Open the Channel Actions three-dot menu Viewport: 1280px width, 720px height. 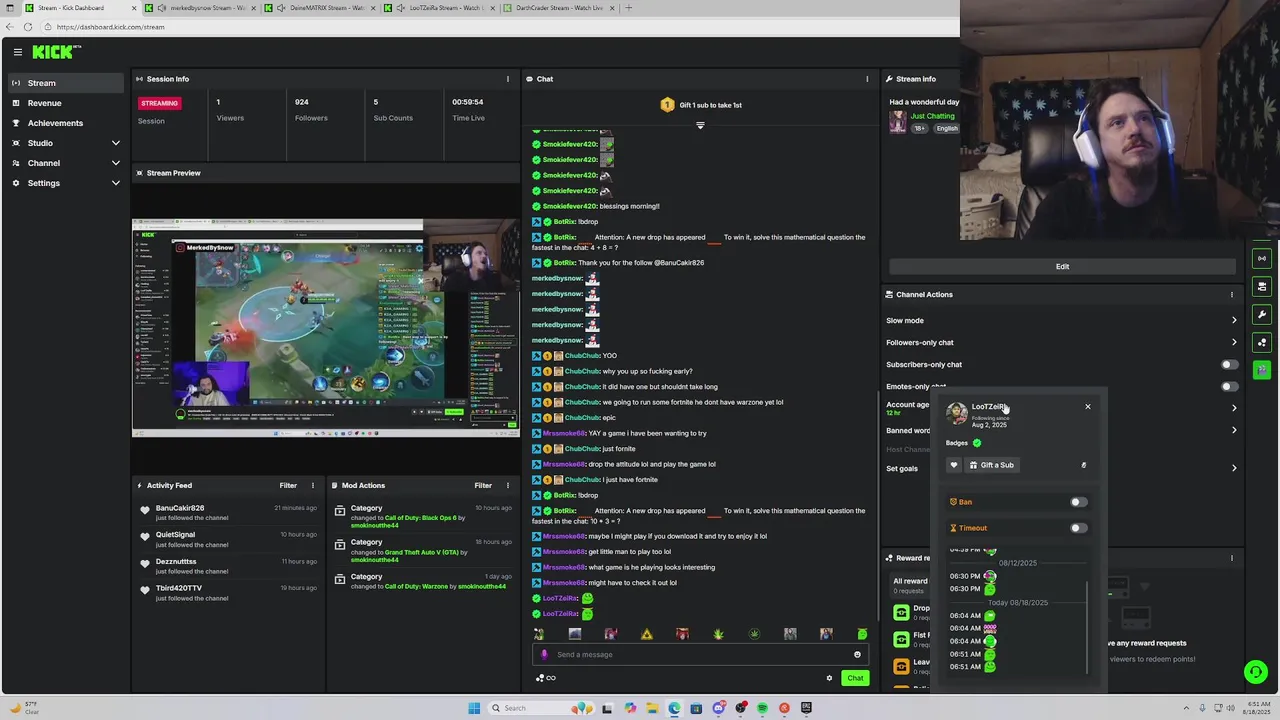(x=1231, y=295)
